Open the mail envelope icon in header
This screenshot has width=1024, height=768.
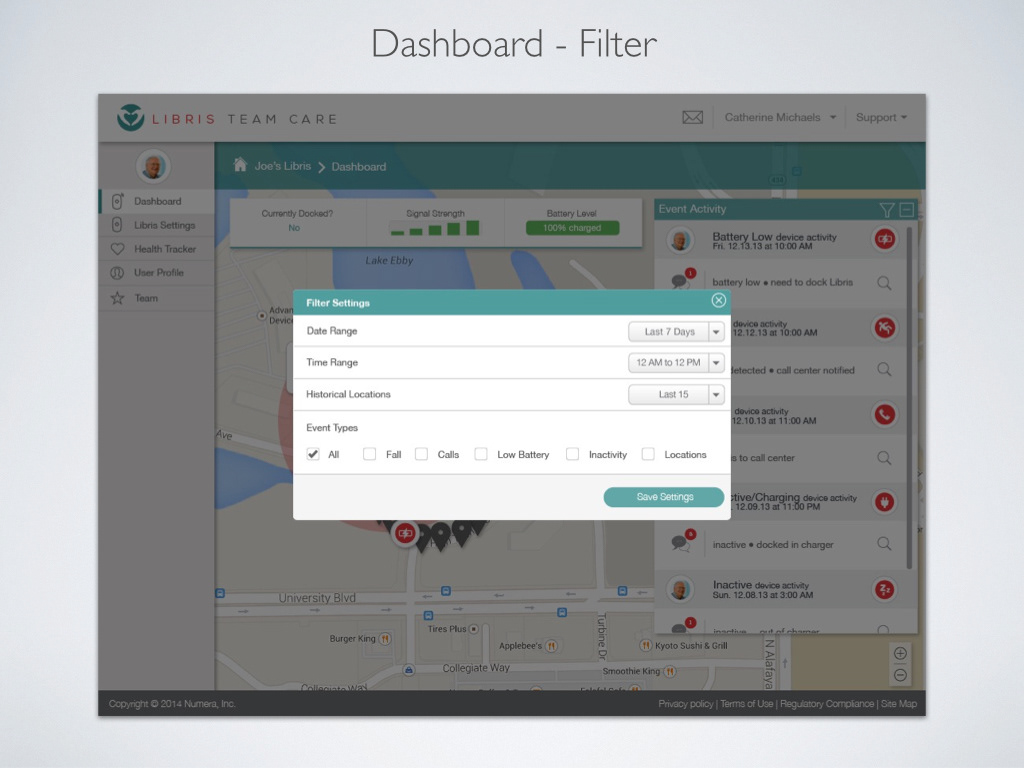692,118
